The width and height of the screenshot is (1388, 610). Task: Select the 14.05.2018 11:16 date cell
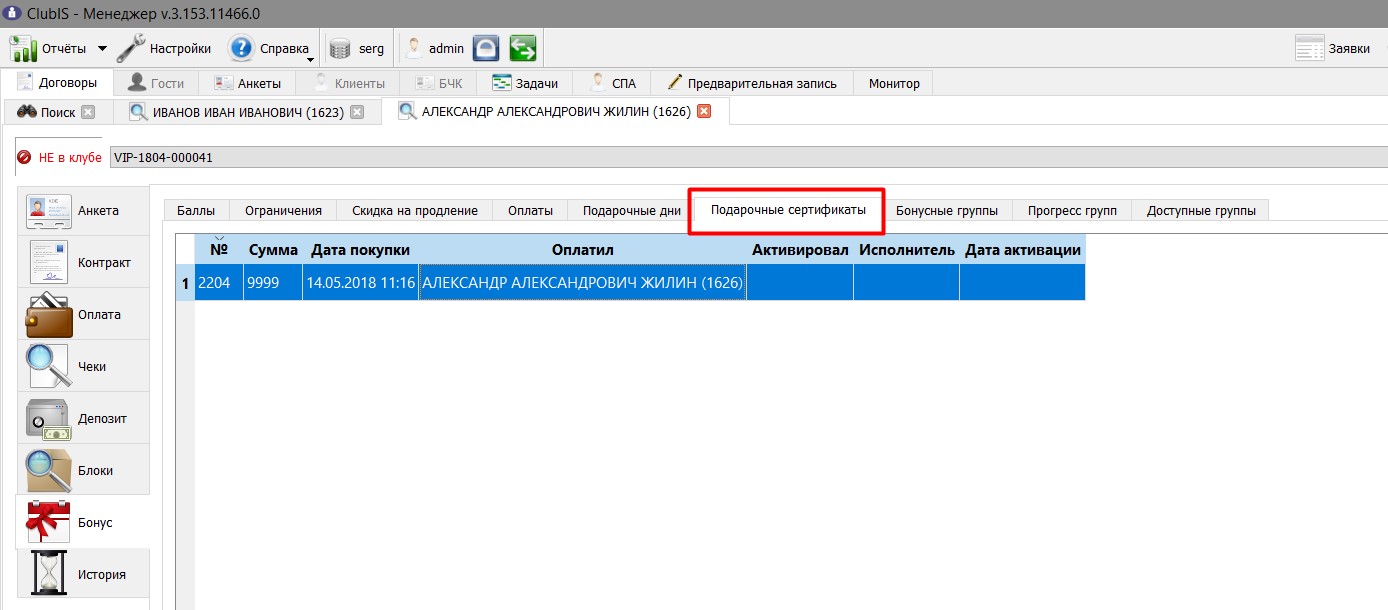[361, 283]
